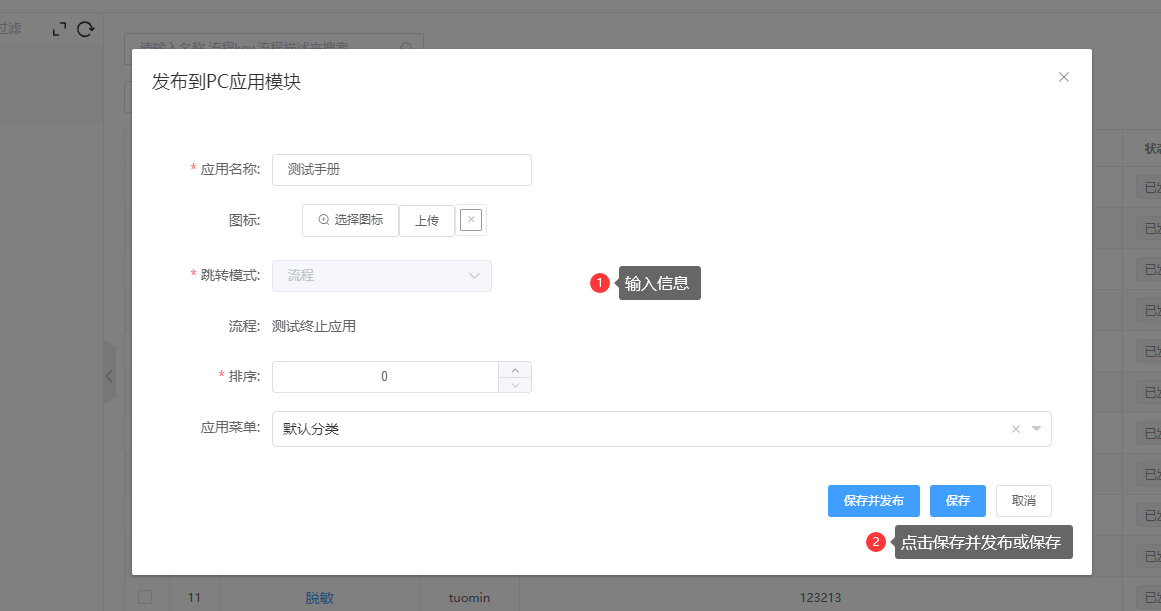The image size is (1161, 611).
Task: Close the 发布到PC应用模块 dialog
Action: click(x=1064, y=77)
